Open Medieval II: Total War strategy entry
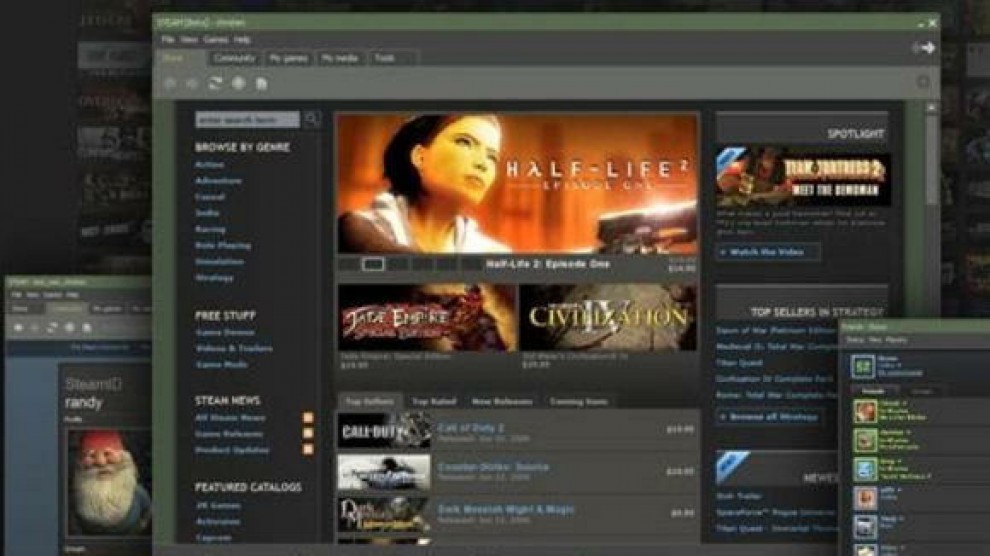This screenshot has width=990, height=556. coord(777,346)
